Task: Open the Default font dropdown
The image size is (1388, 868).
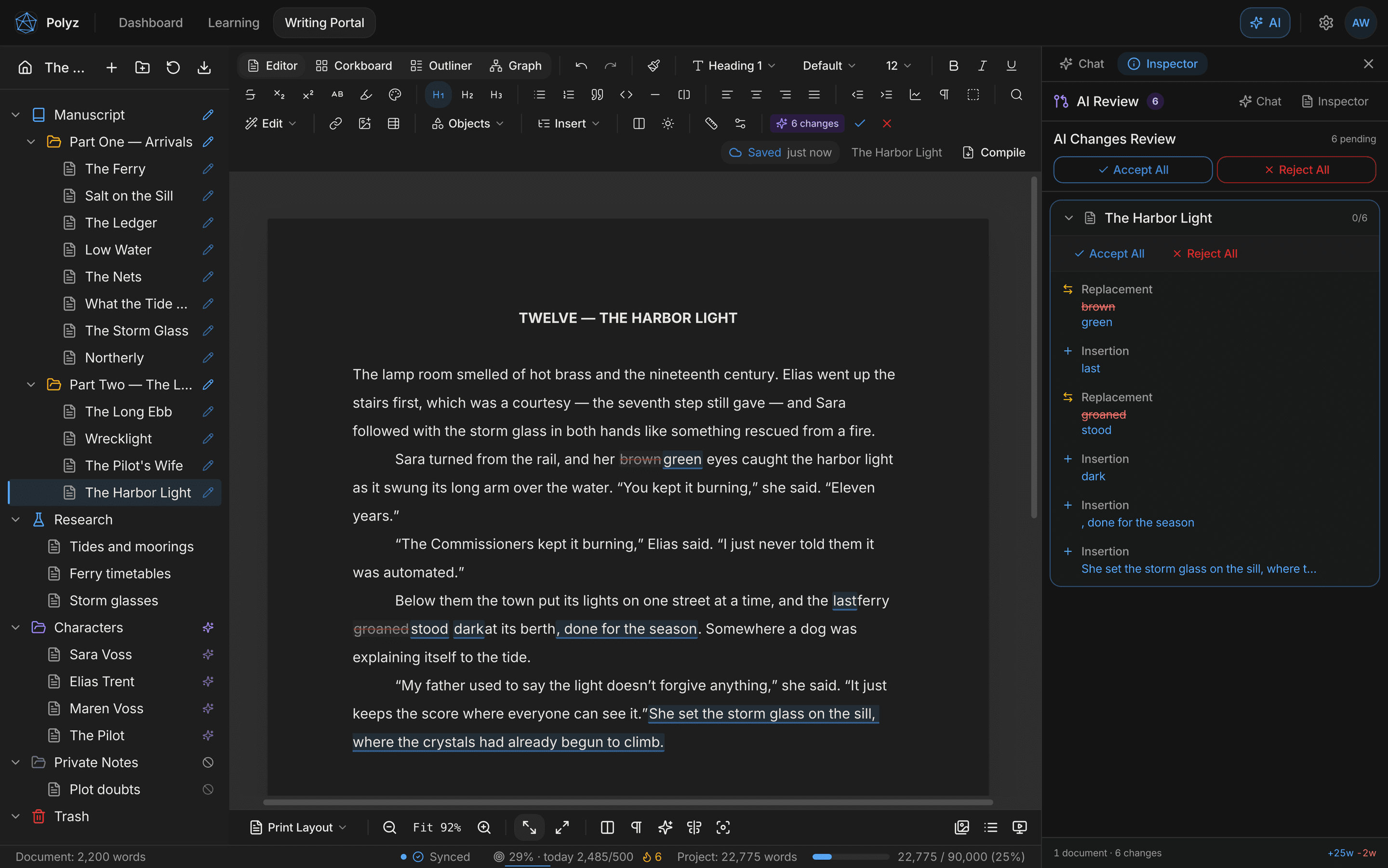Action: pos(829,66)
